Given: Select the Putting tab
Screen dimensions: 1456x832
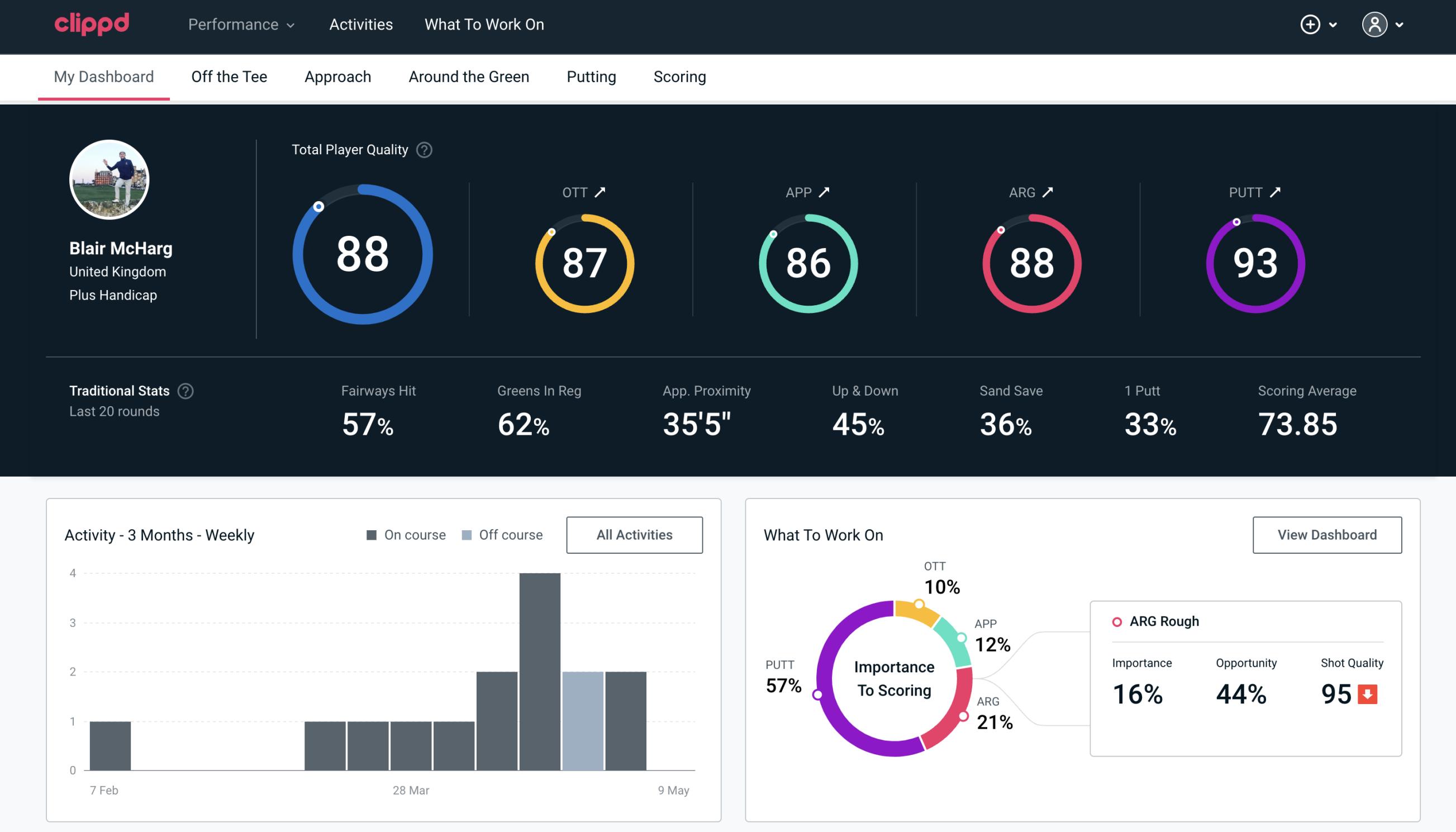Looking at the screenshot, I should click(590, 77).
